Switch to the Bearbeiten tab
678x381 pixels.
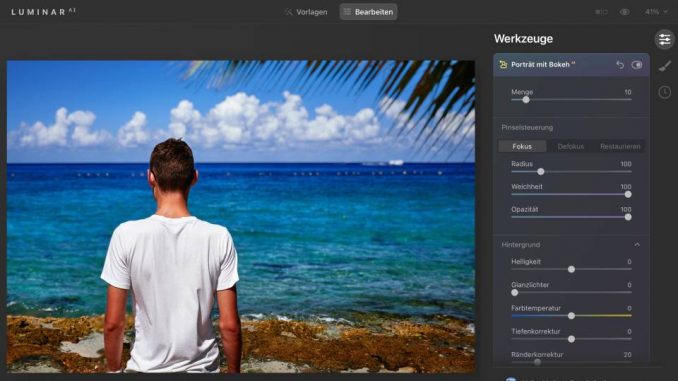[x=368, y=12]
